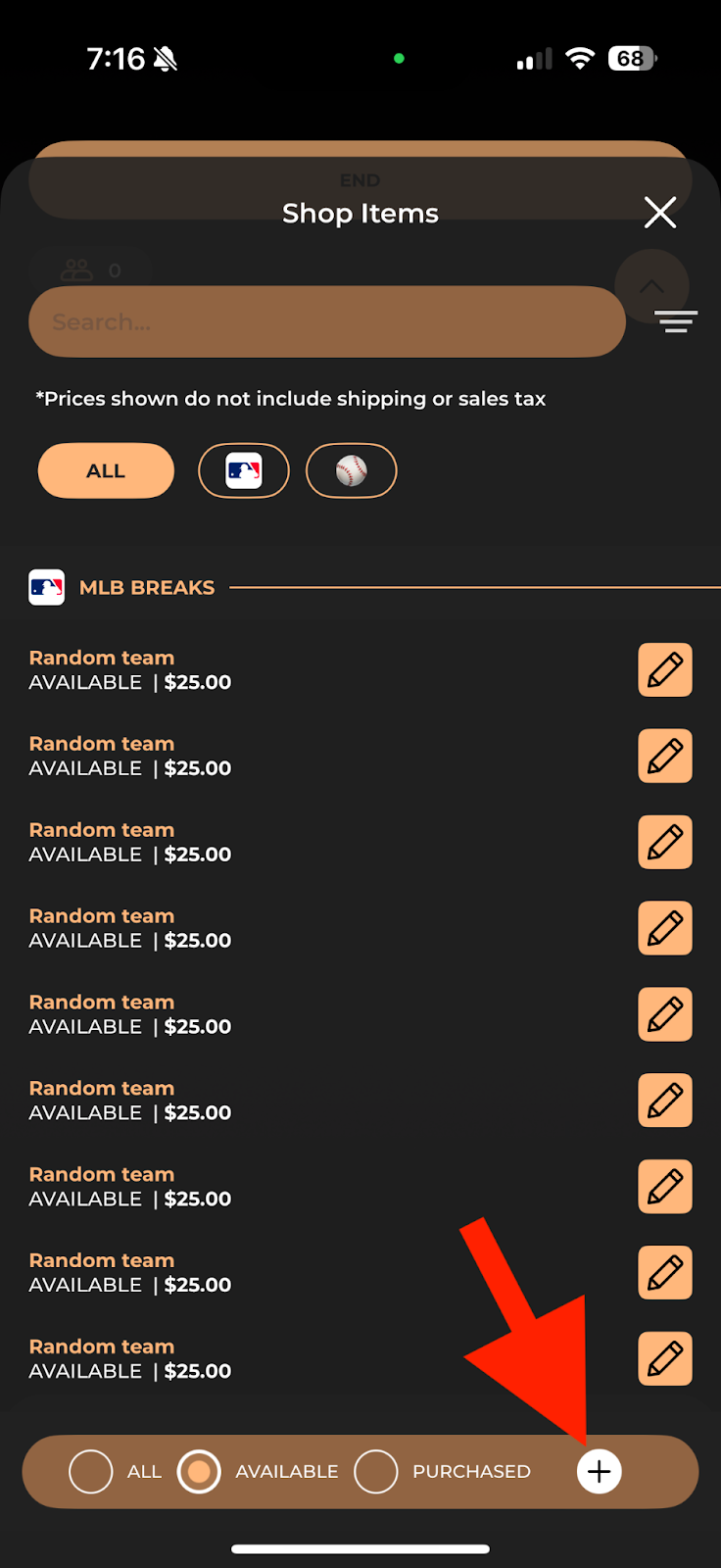Edit the fifth Random team listing

[665, 1014]
